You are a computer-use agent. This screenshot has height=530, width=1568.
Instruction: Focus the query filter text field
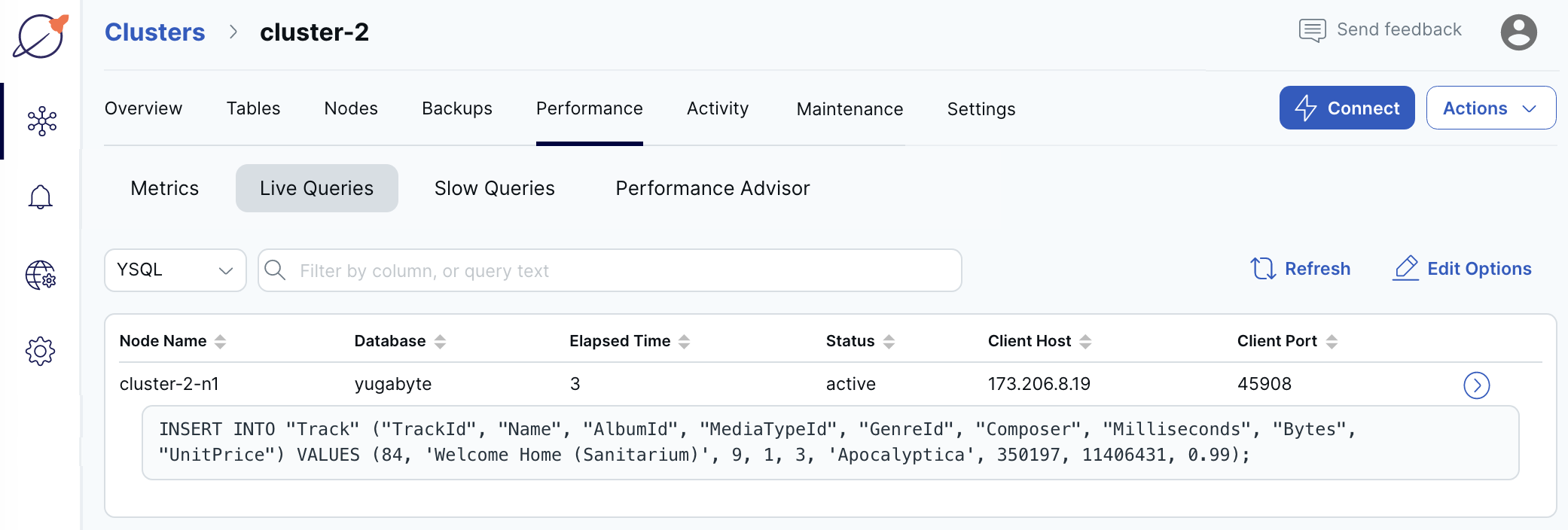coord(610,270)
